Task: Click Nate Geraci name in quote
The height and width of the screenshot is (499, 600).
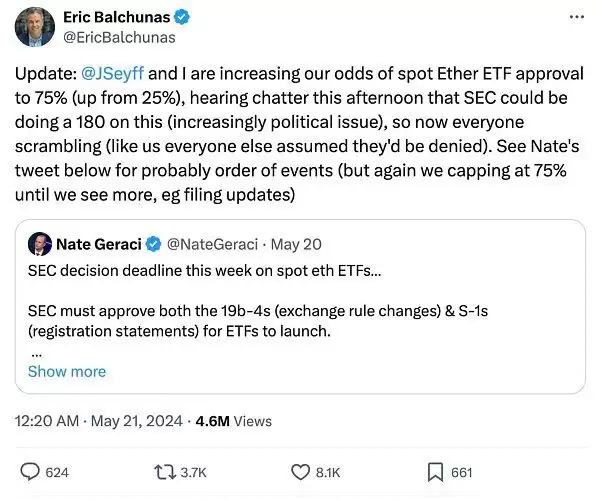Action: tap(99, 243)
